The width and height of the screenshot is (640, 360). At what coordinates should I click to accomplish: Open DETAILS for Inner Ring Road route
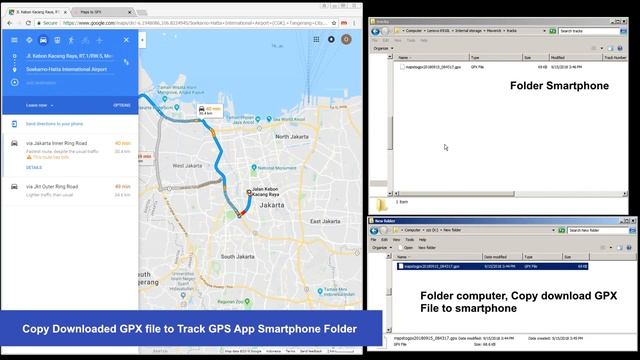[34, 167]
